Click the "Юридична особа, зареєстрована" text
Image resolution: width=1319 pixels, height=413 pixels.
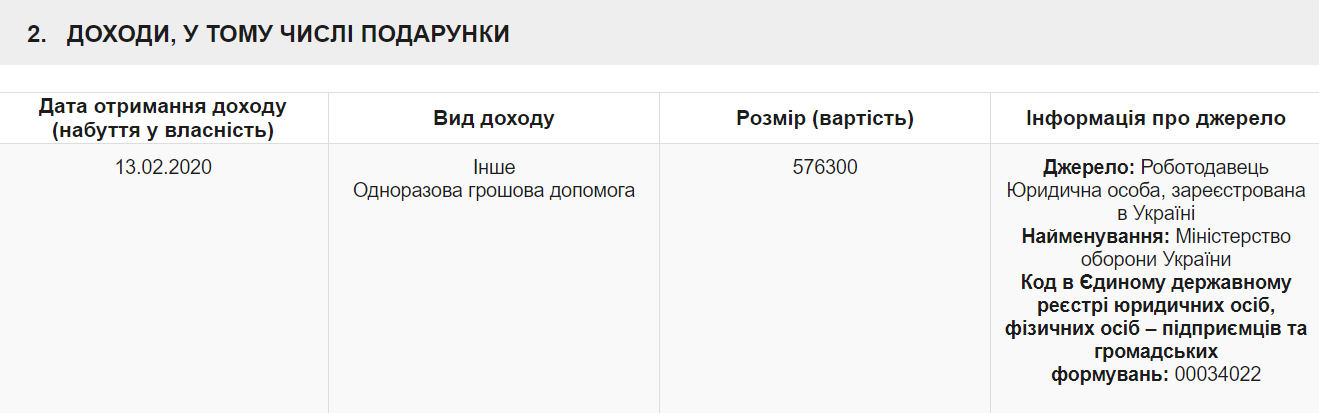tap(1155, 190)
